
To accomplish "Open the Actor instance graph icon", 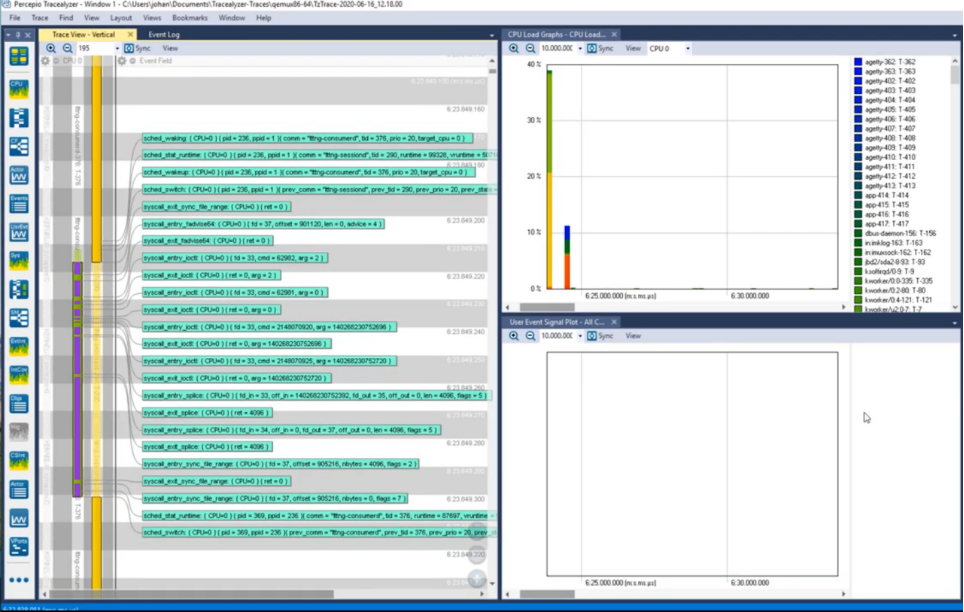I will point(18,175).
